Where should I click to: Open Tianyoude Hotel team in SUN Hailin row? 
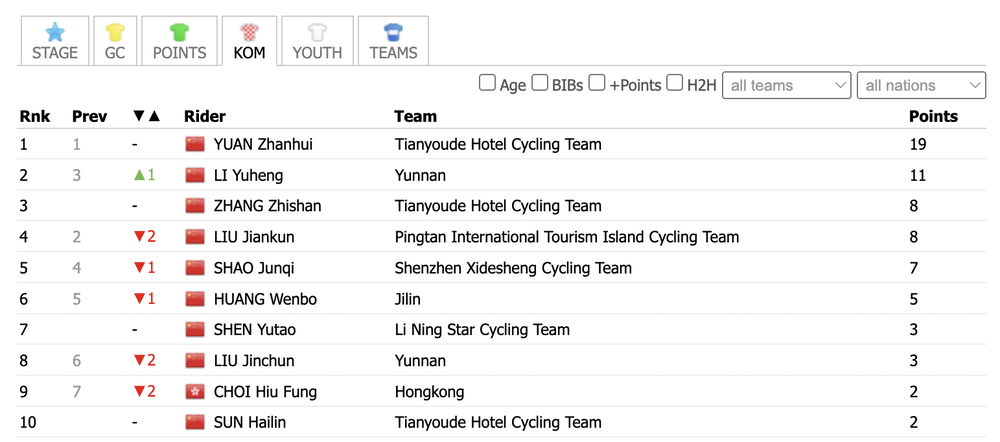click(x=497, y=423)
